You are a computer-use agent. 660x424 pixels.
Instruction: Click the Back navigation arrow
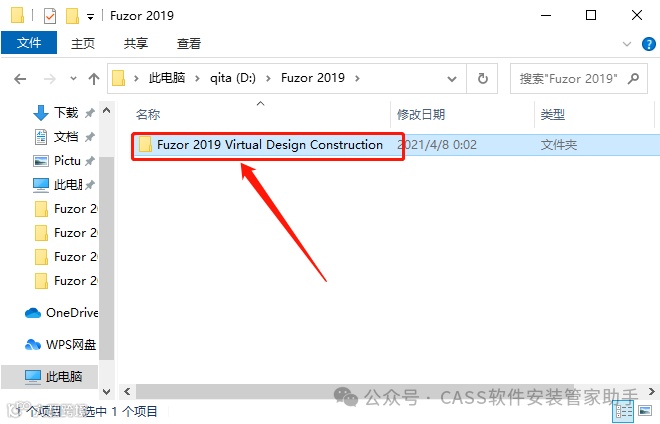(x=20, y=79)
